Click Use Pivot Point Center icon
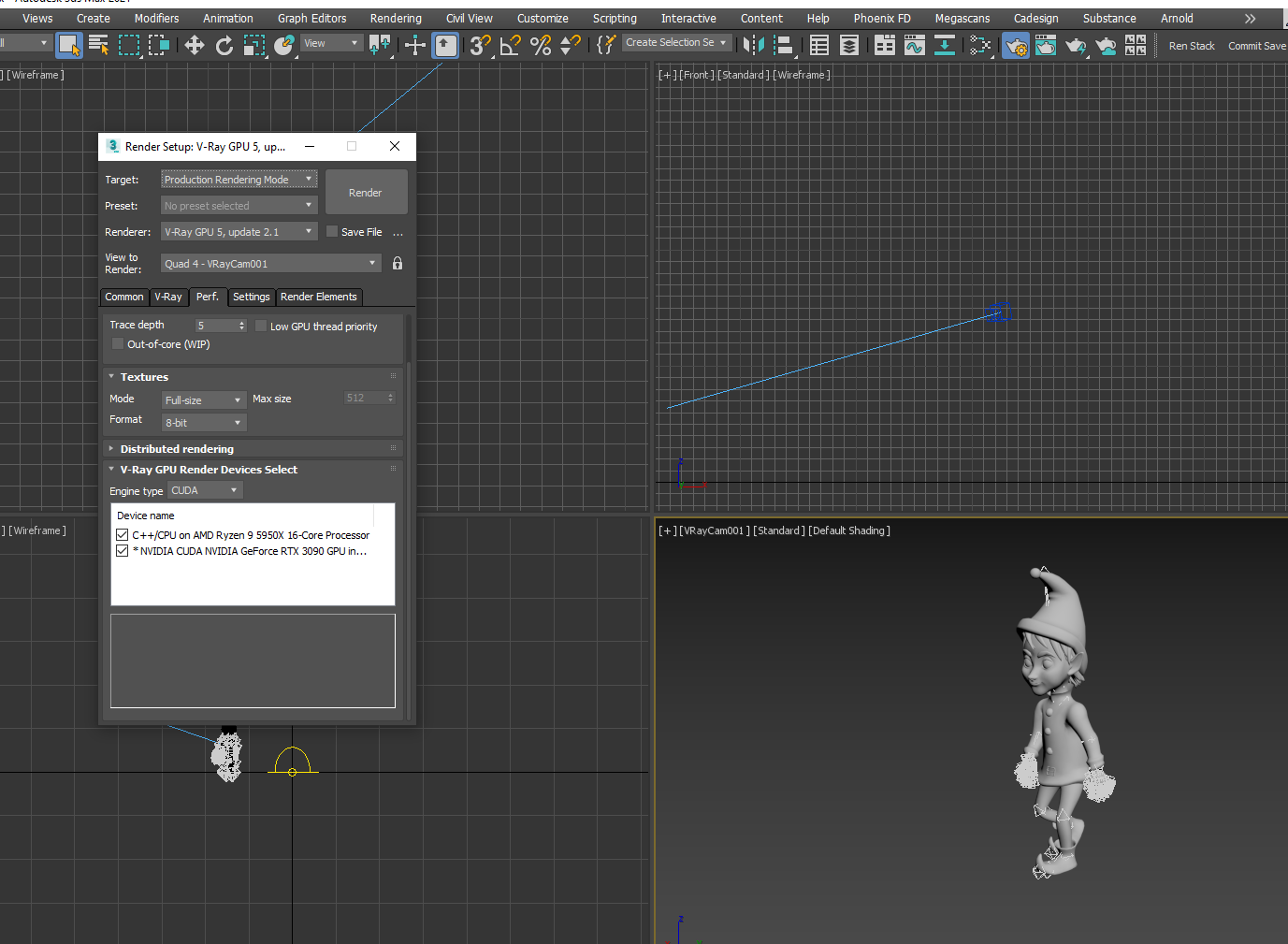Screen dimensions: 1288x944 380,45
